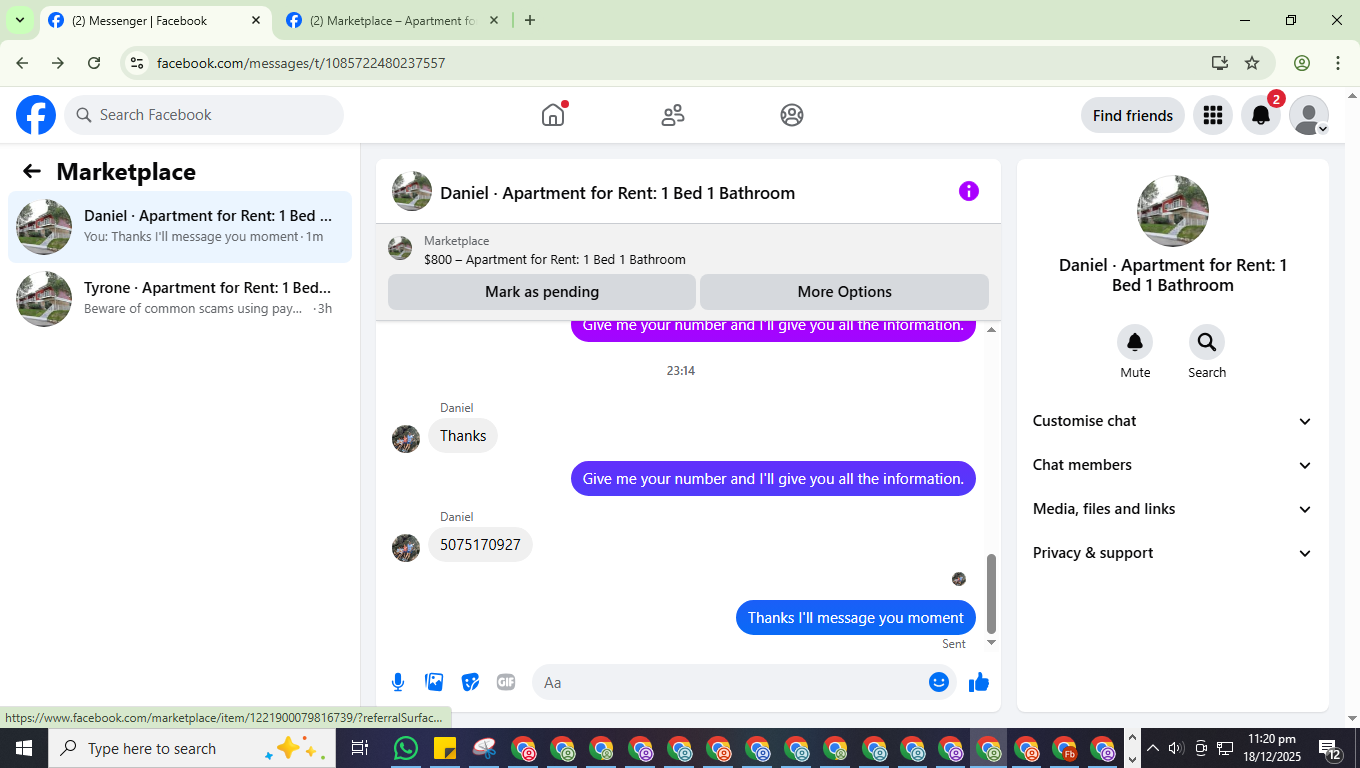The image size is (1360, 768).
Task: Open Task View on the taskbar
Action: [x=360, y=748]
